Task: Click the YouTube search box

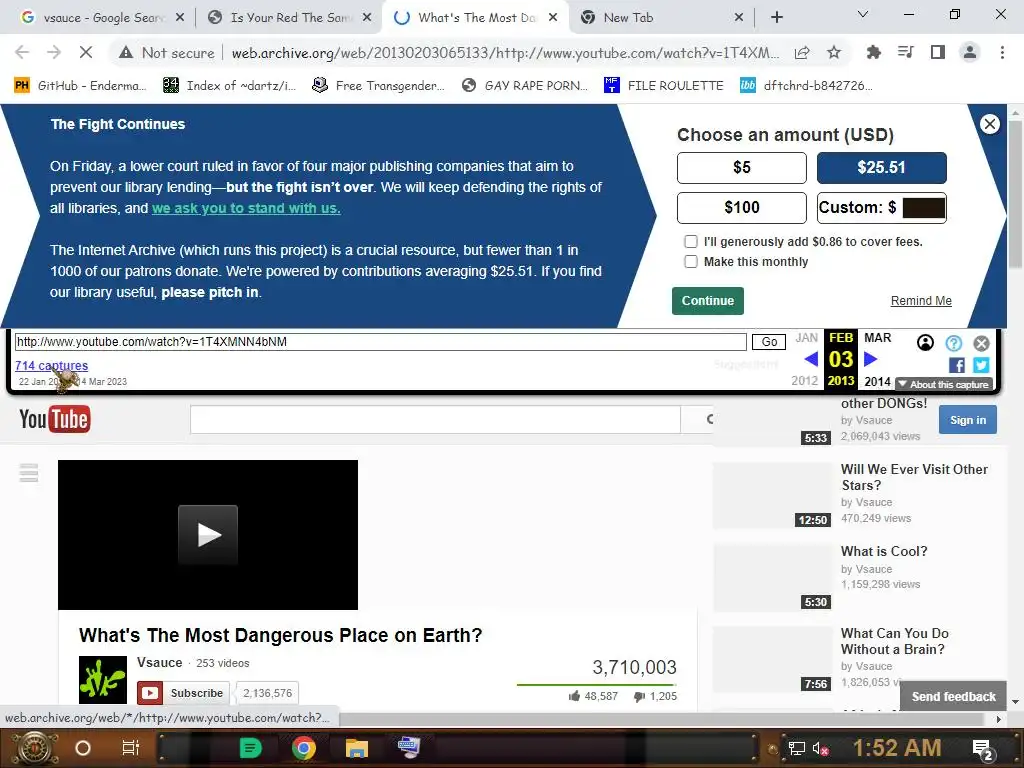Action: [435, 419]
